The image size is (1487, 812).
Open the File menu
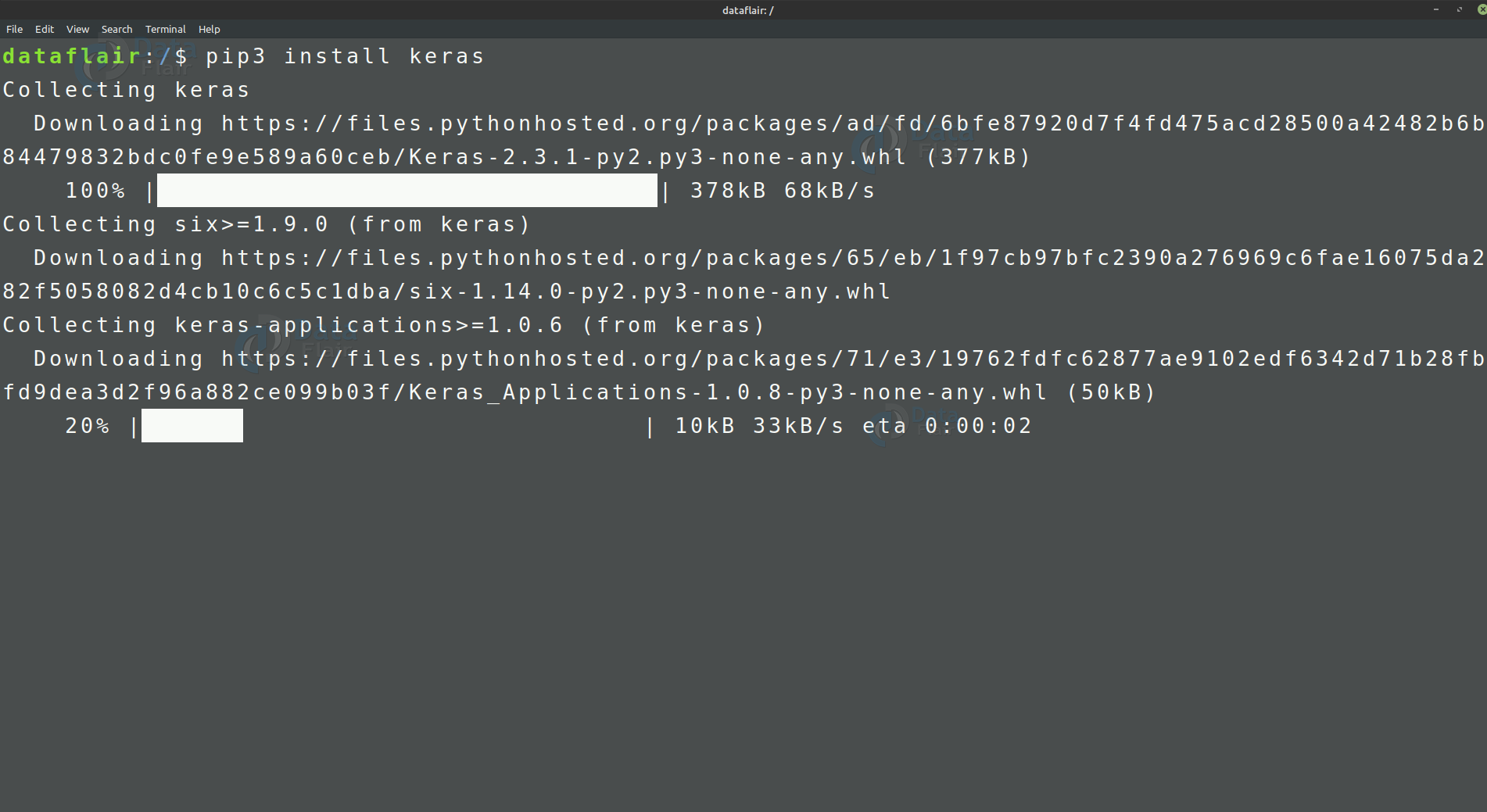14,29
